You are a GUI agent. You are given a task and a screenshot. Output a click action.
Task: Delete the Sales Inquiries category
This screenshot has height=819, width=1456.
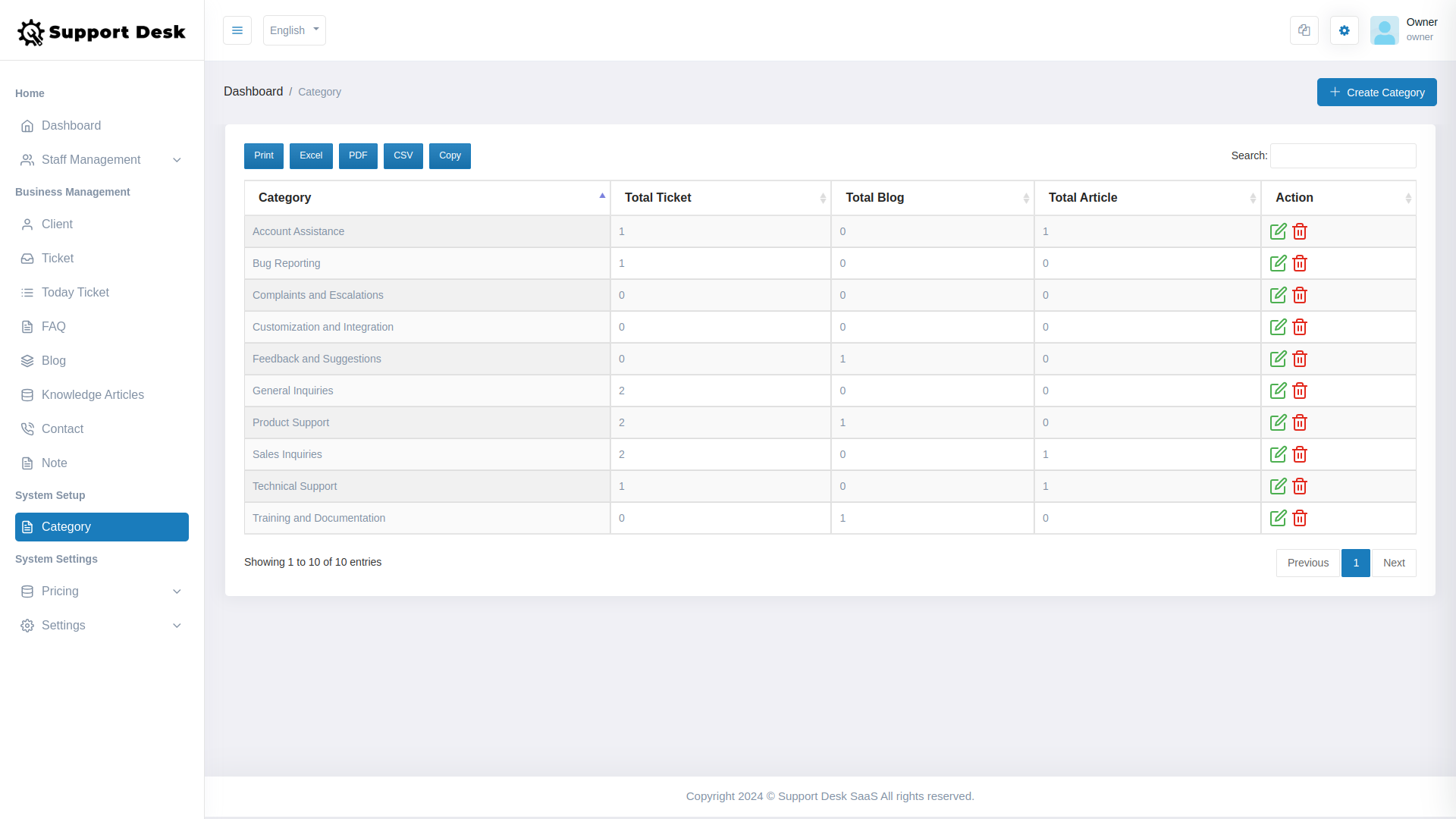click(x=1299, y=454)
